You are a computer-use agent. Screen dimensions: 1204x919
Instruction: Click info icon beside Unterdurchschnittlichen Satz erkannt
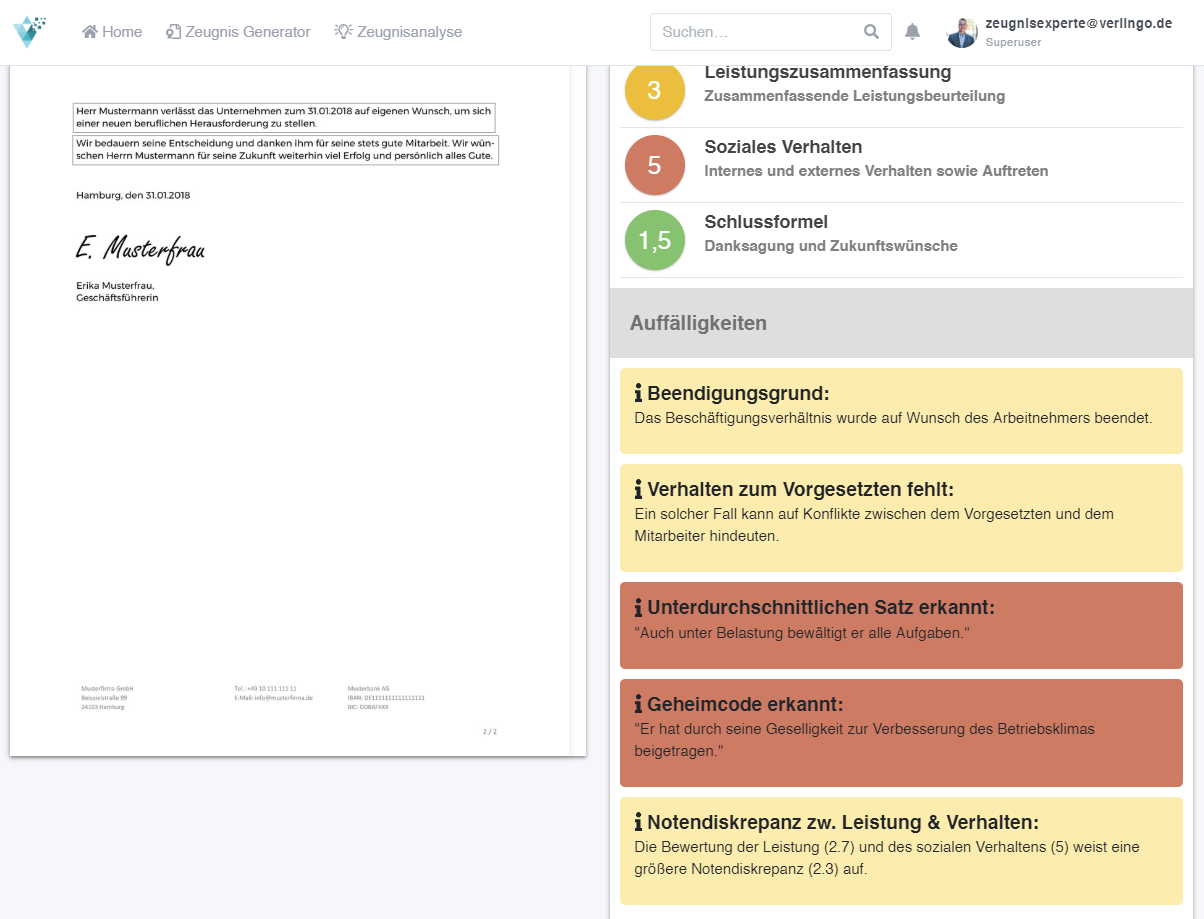tap(638, 607)
